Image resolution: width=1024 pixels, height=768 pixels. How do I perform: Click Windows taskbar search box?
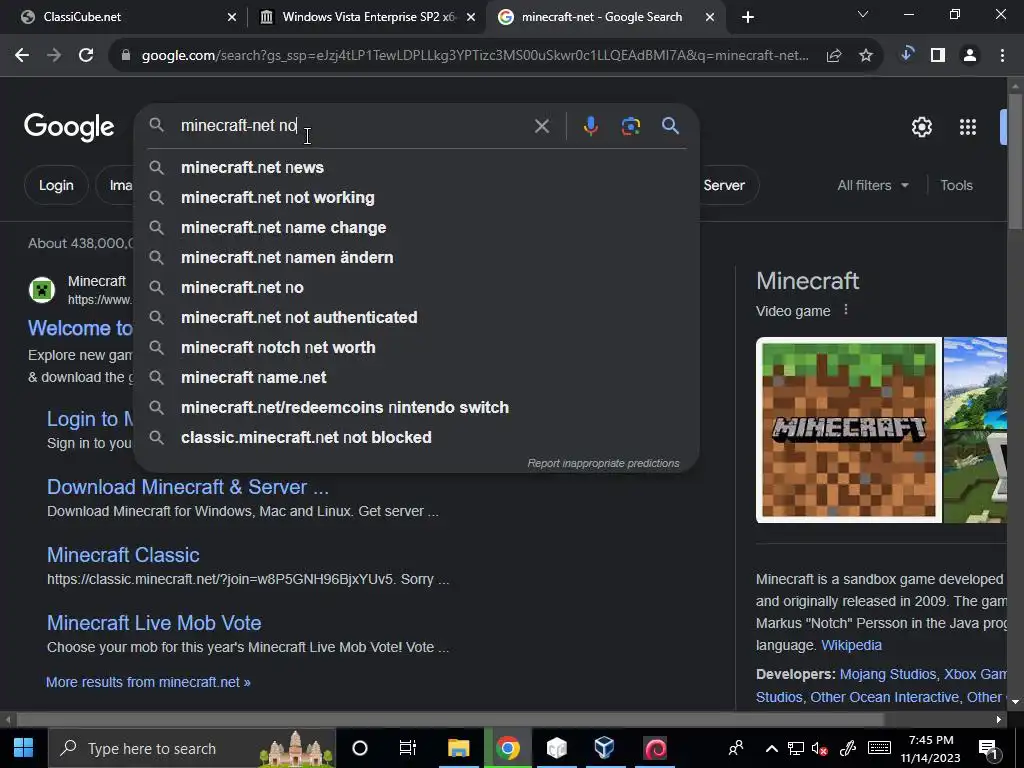click(193, 748)
